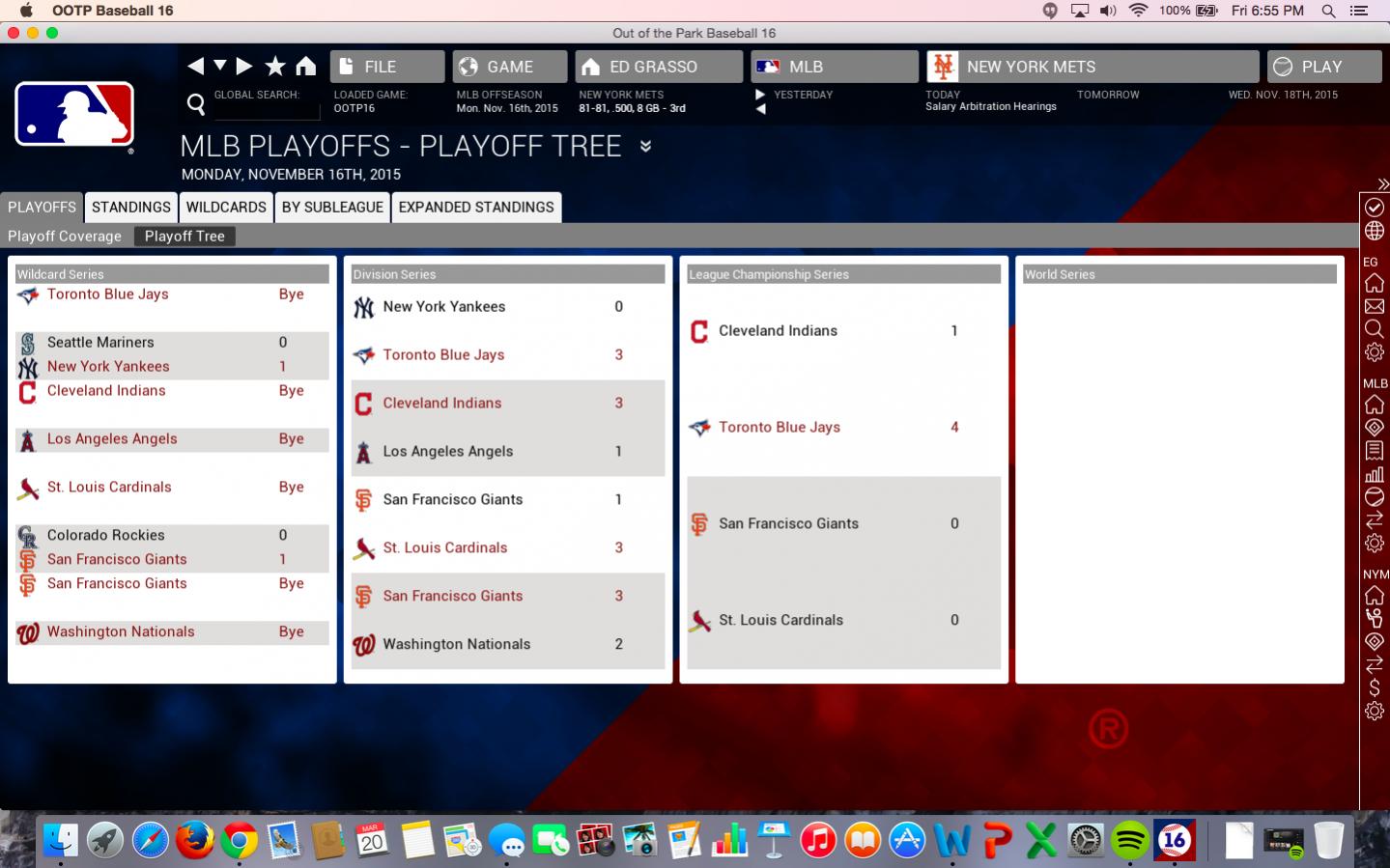Image resolution: width=1390 pixels, height=868 pixels.
Task: Open the settings gear under EG
Action: pos(1375,352)
